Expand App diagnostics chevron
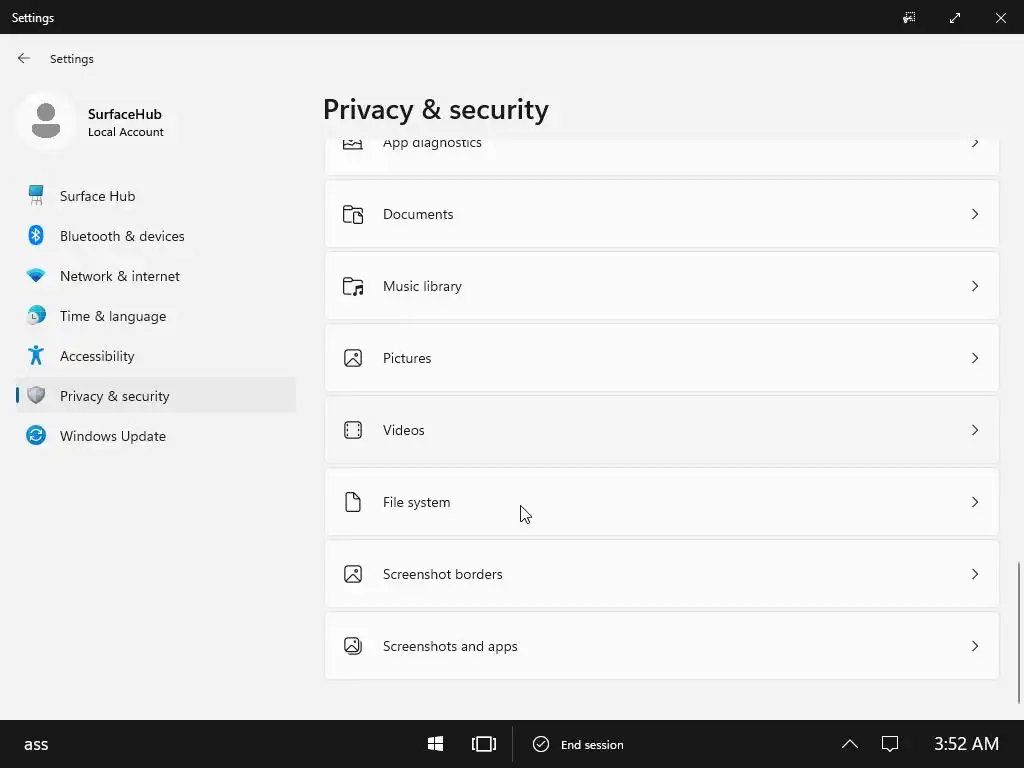The height and width of the screenshot is (768, 1024). (975, 143)
